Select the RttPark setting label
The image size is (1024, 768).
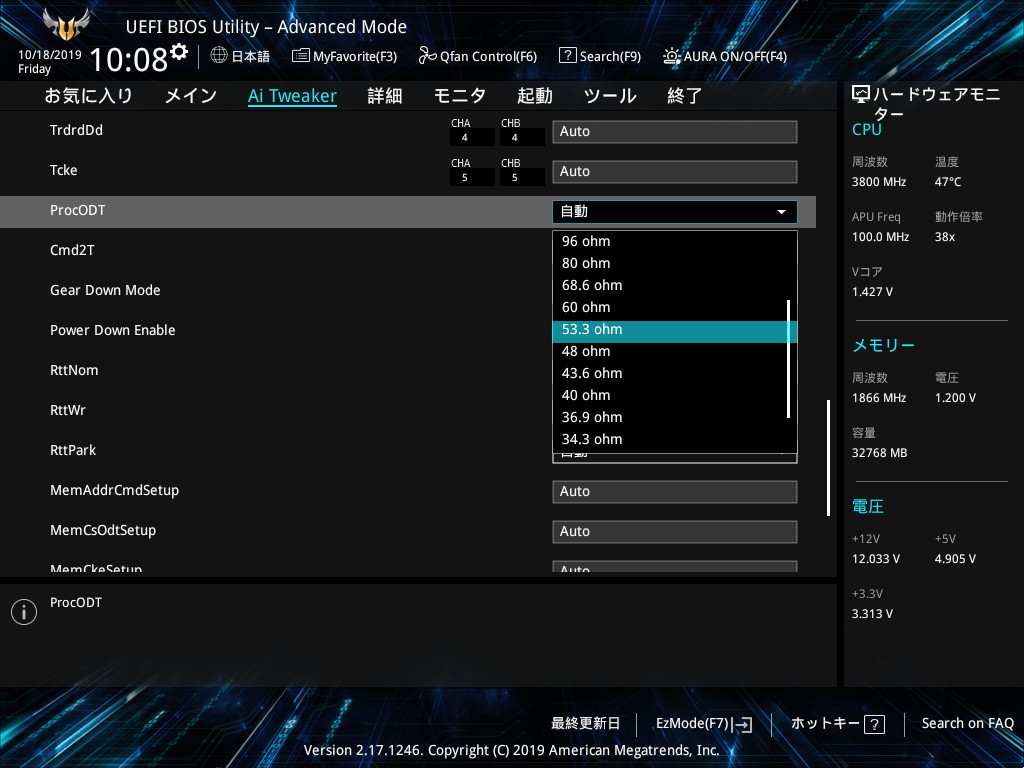click(x=73, y=450)
